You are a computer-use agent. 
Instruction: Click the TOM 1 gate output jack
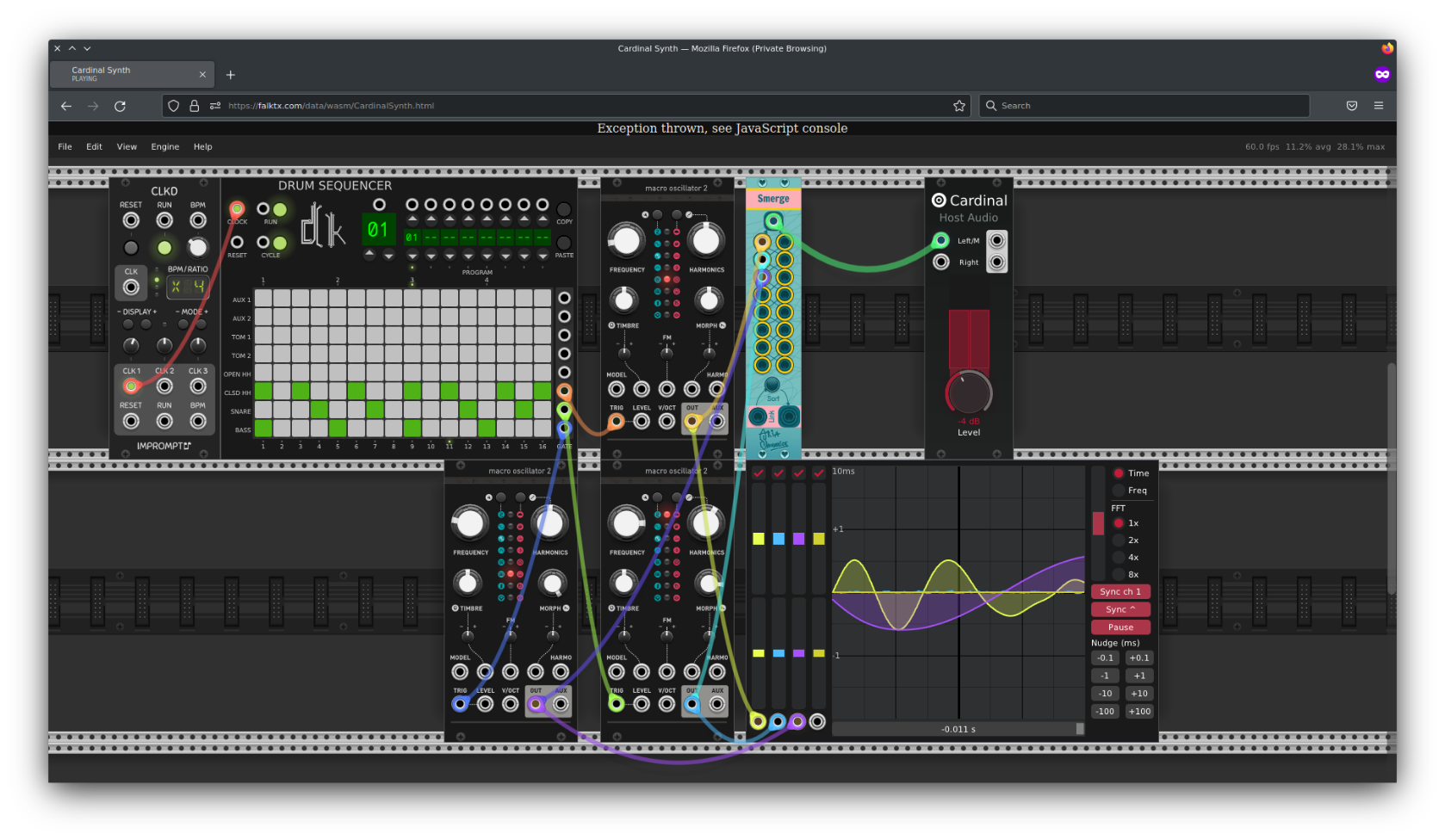564,335
